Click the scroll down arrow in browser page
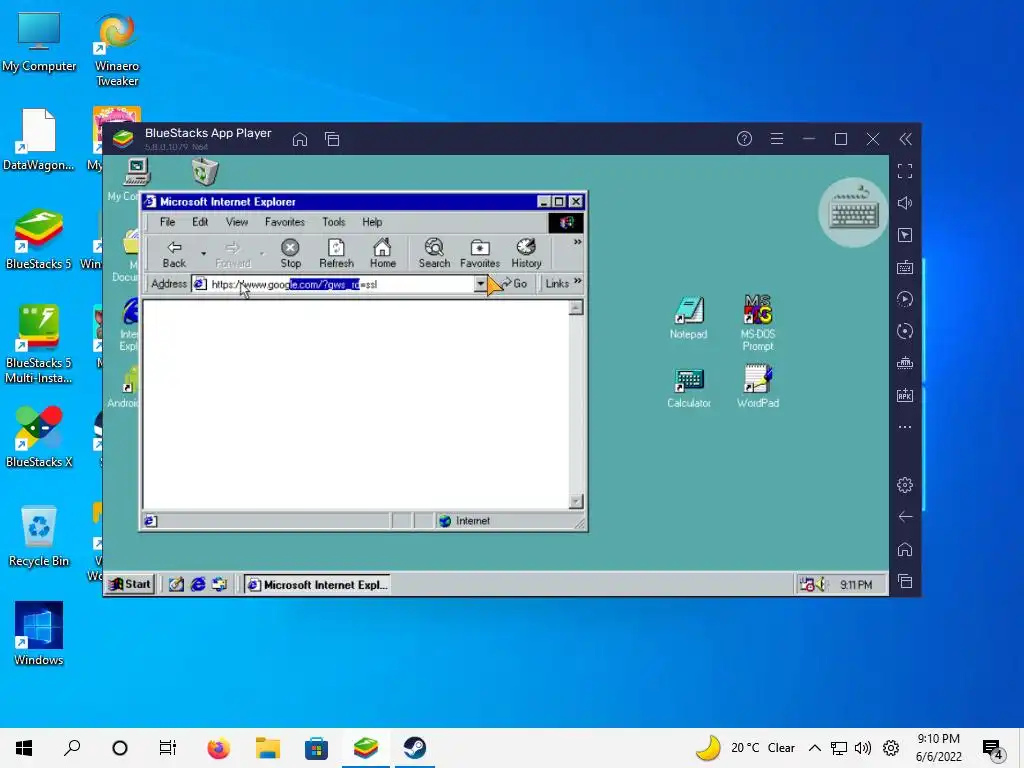1024x768 pixels. tap(575, 502)
